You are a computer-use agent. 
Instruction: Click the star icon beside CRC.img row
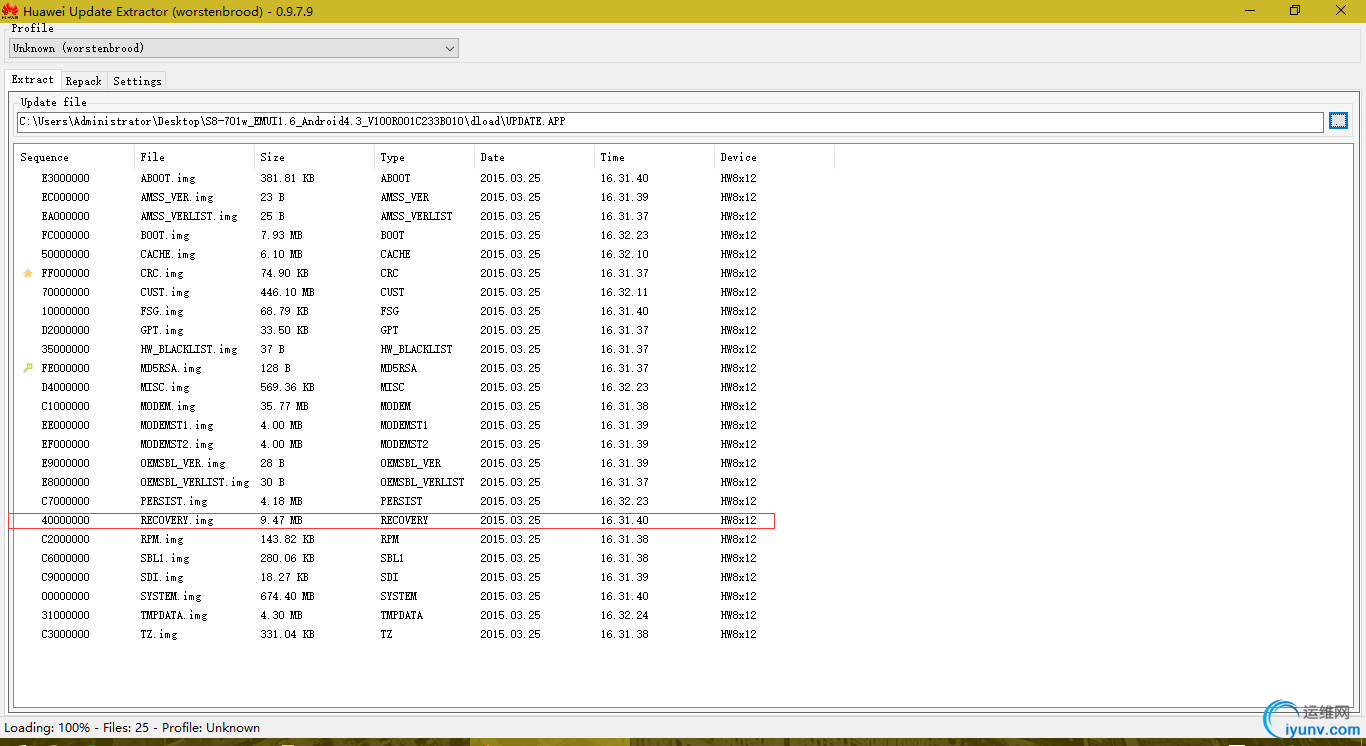click(28, 273)
